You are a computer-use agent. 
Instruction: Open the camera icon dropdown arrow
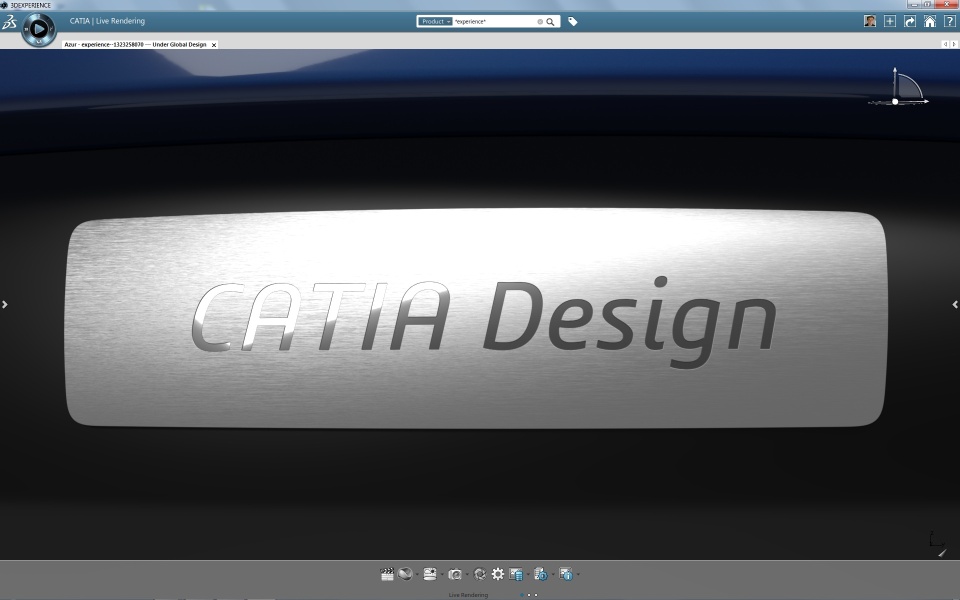(x=467, y=574)
